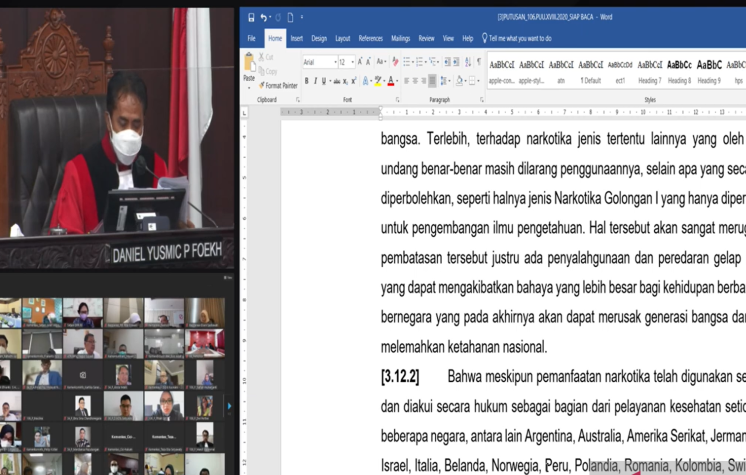Click the Paste clipboard icon
The height and width of the screenshot is (475, 746).
point(249,63)
